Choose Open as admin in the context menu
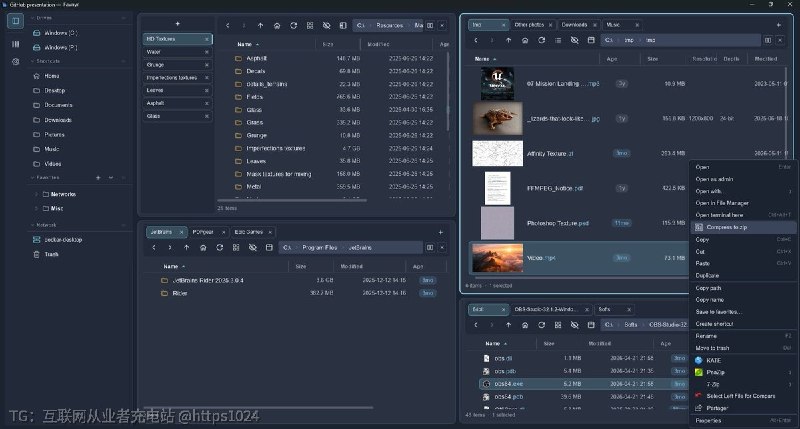 click(x=743, y=179)
